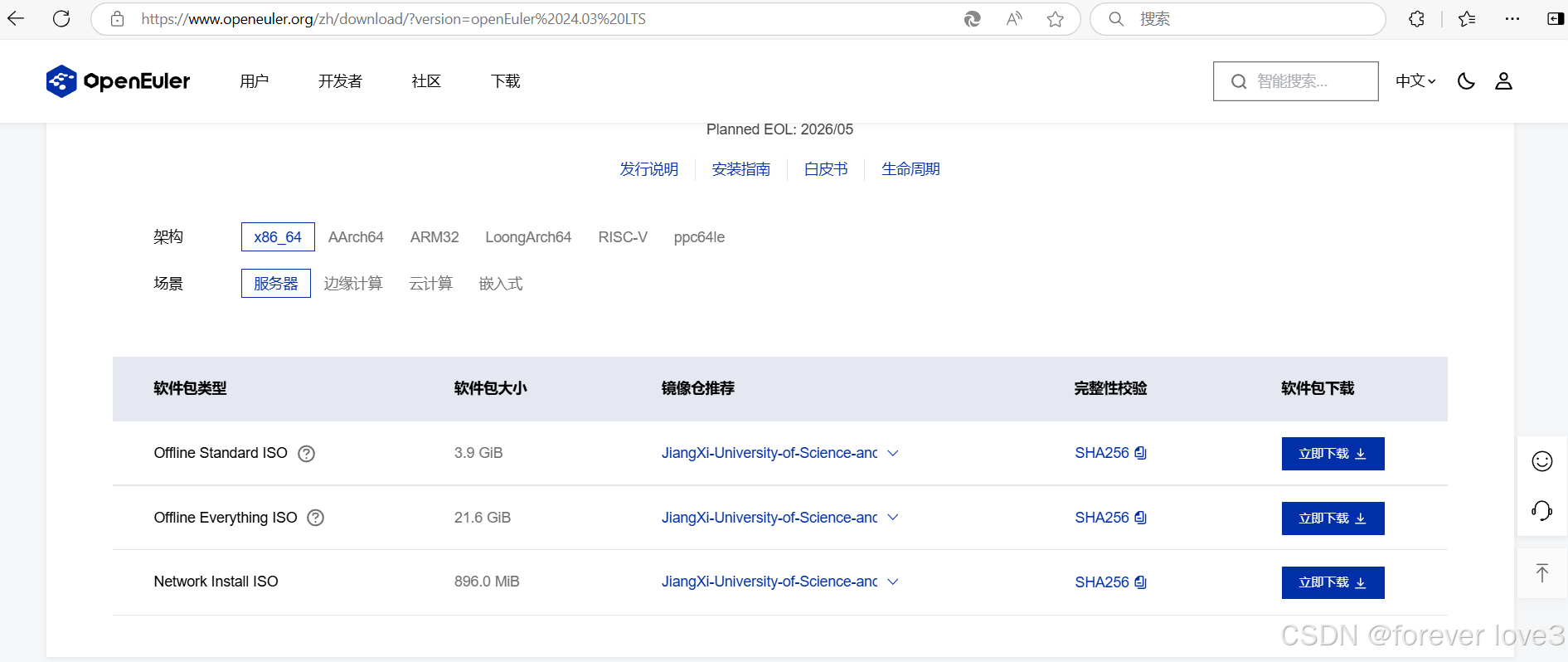
Task: Open the 社区 navigation menu
Action: pos(426,81)
